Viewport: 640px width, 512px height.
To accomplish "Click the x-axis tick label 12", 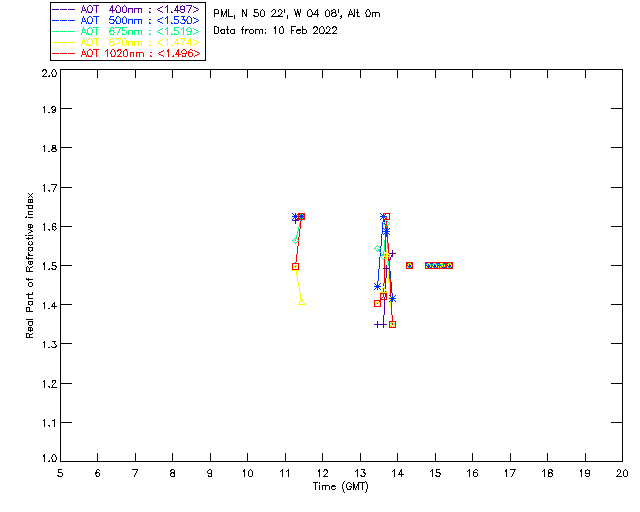I will click(x=322, y=473).
